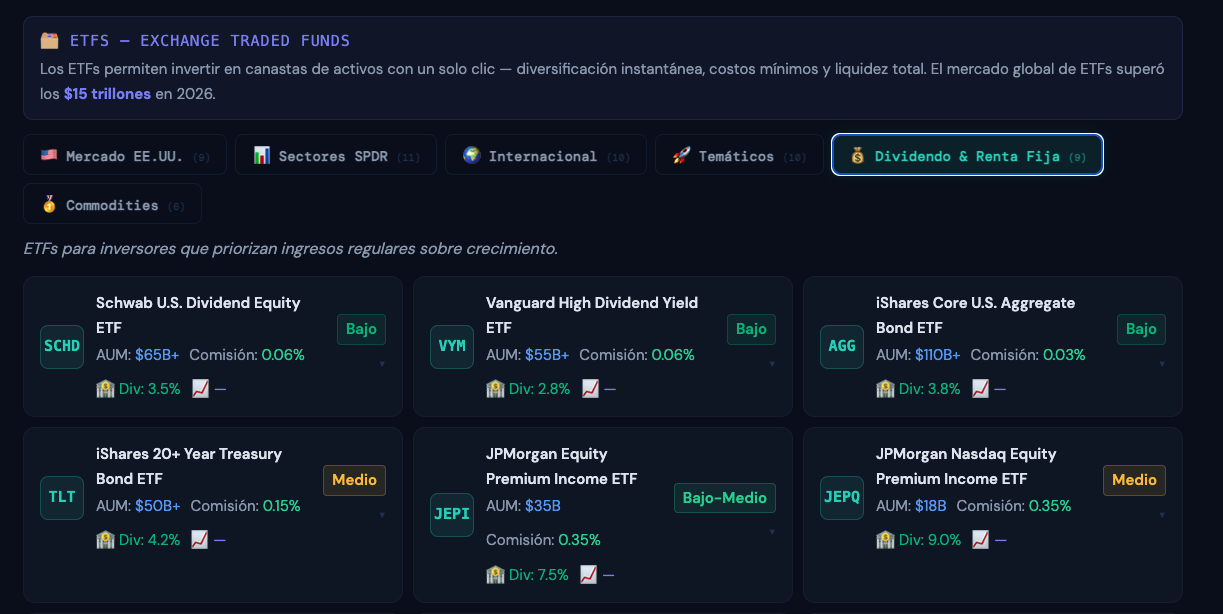Click the 0.03% commission value
Image resolution: width=1223 pixels, height=614 pixels.
click(x=1064, y=355)
